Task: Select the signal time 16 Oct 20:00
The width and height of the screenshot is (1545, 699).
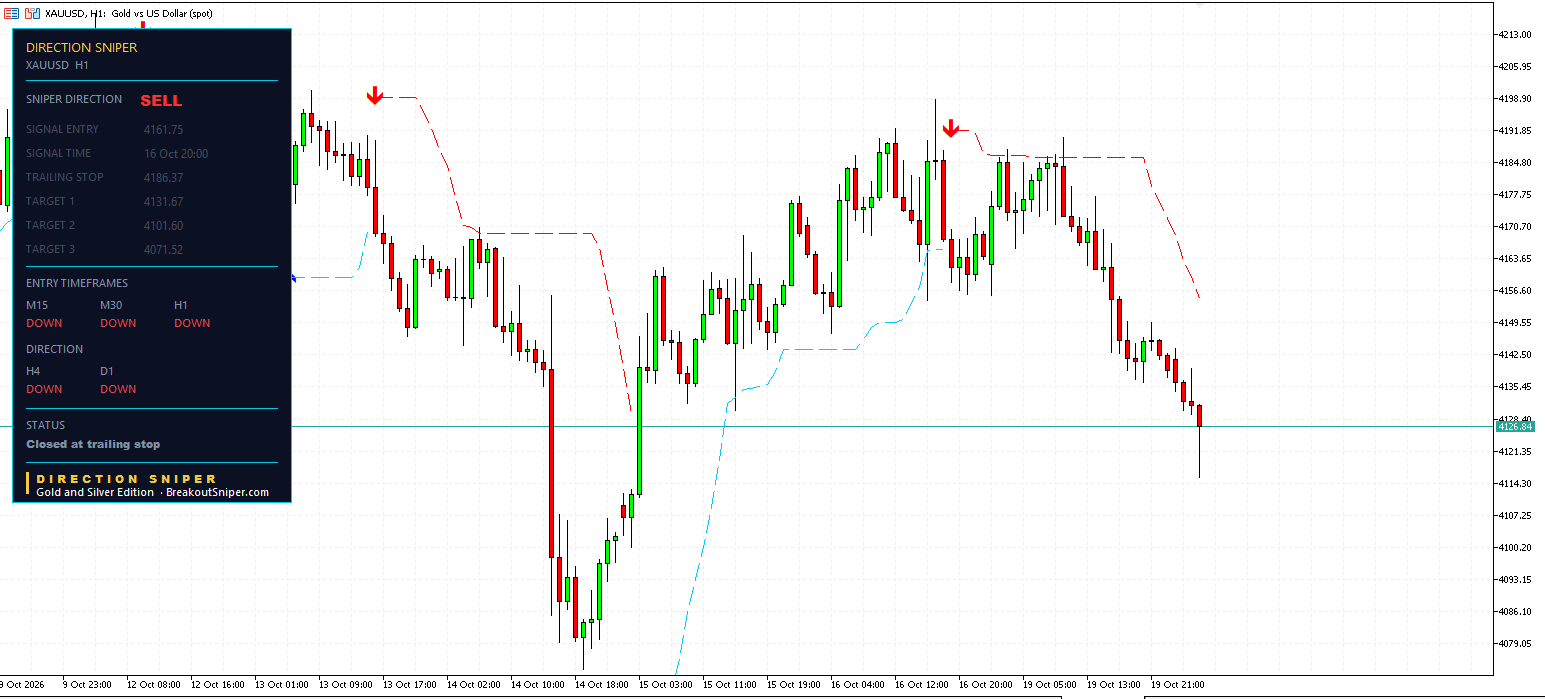Action: tap(176, 154)
